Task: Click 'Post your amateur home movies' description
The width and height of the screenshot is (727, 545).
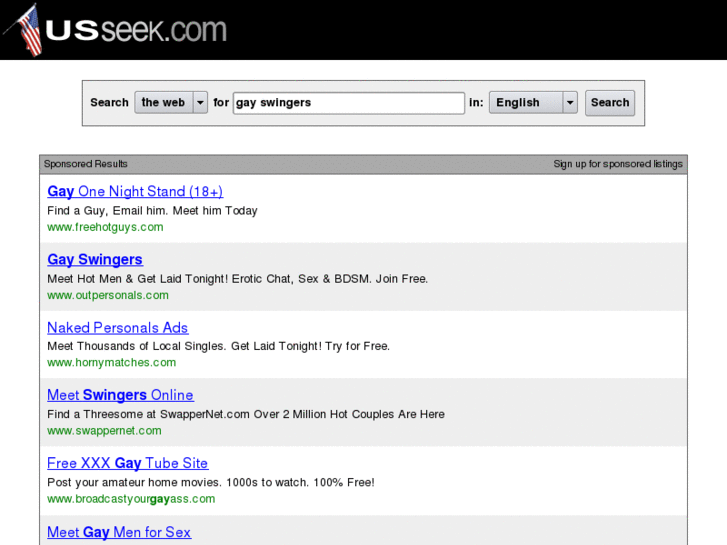Action: point(211,482)
